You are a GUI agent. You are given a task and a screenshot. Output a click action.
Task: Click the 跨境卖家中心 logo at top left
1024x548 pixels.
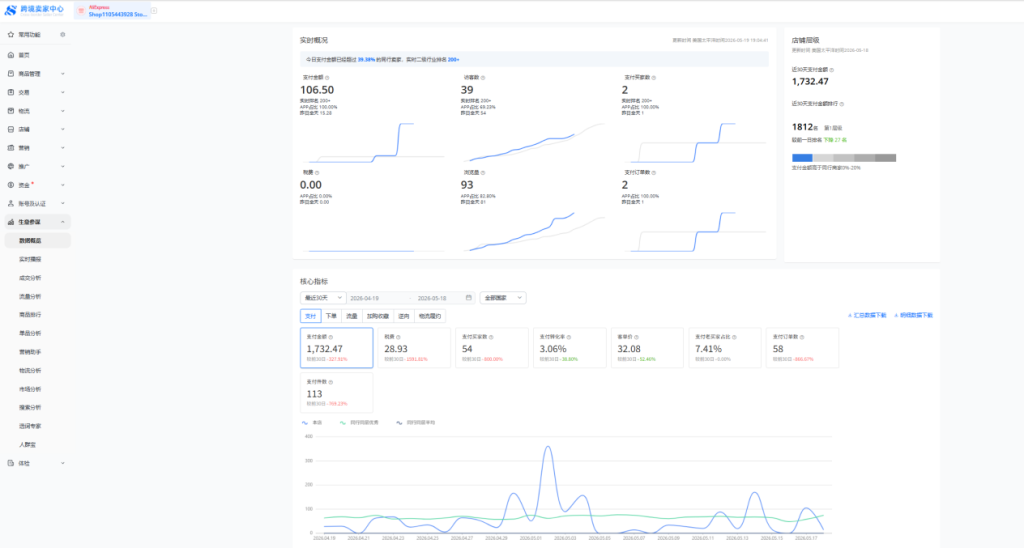click(35, 10)
